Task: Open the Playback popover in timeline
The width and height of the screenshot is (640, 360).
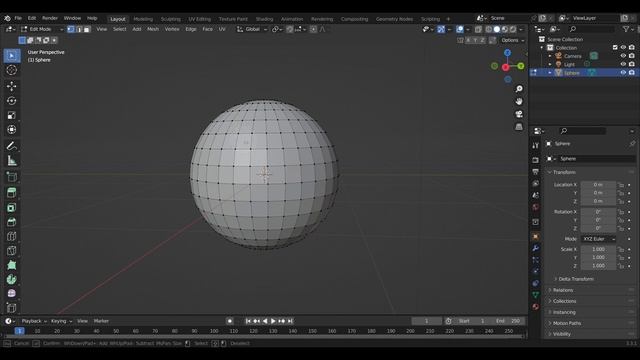Action: coord(33,321)
